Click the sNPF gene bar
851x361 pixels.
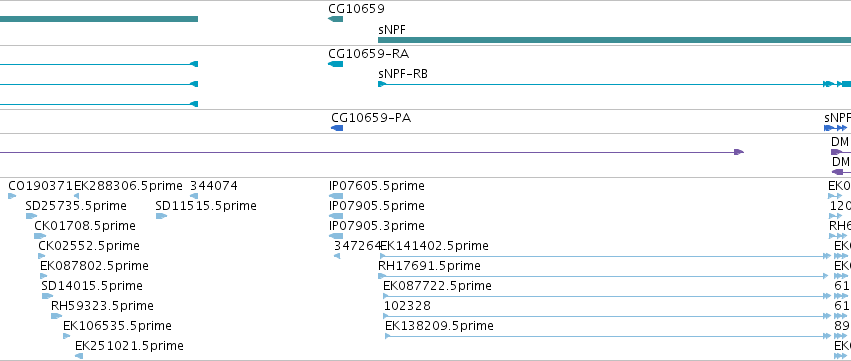(614, 40)
